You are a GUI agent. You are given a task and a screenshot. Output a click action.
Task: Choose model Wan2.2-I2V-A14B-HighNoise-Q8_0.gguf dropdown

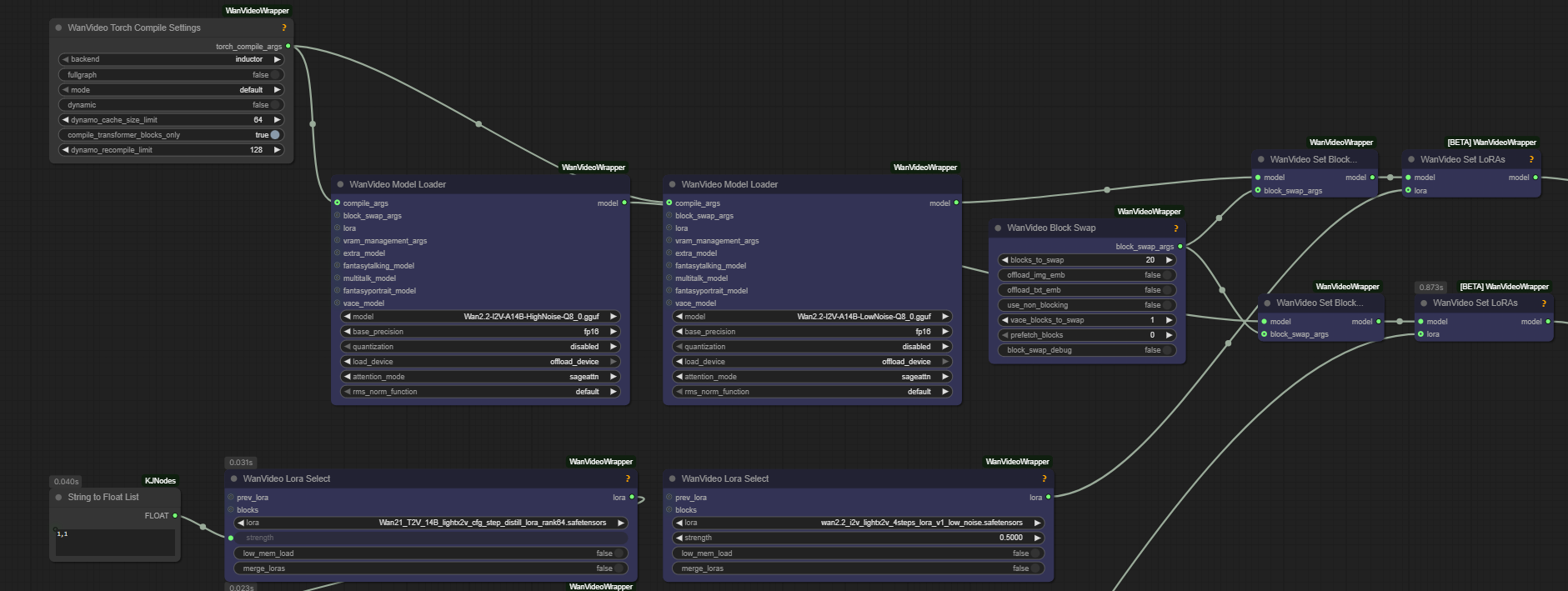pyautogui.click(x=480, y=316)
